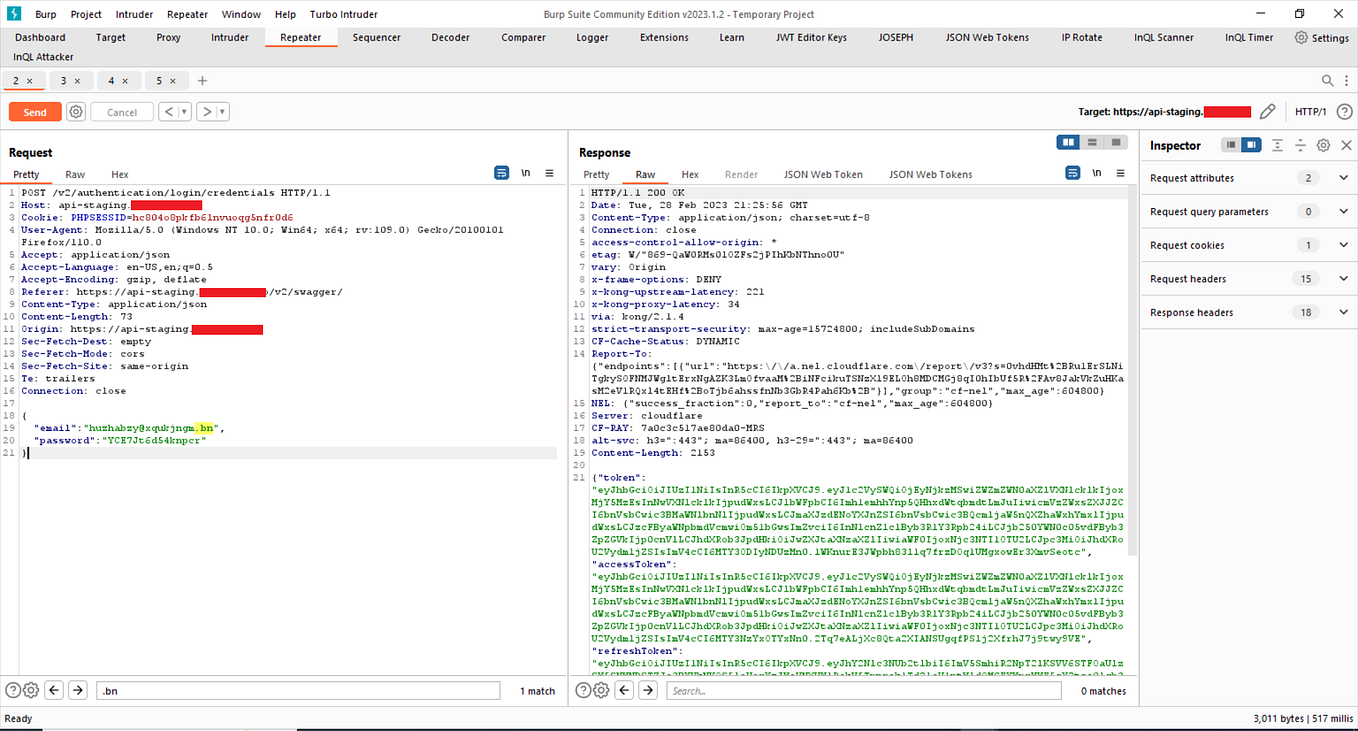Image resolution: width=1358 pixels, height=731 pixels.
Task: Expand Request headers in the Inspector
Action: pyautogui.click(x=1343, y=278)
